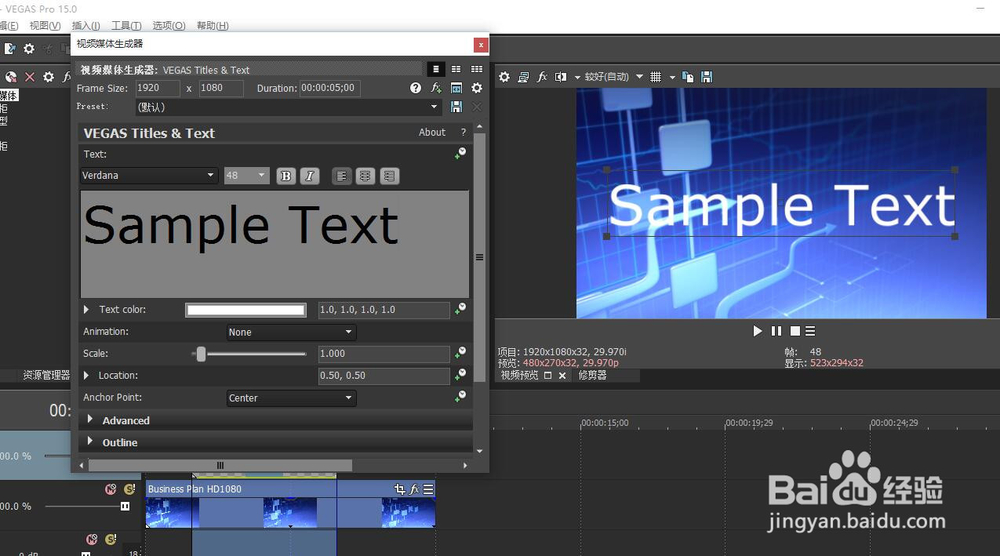Click the About link
1000x556 pixels.
[x=432, y=132]
